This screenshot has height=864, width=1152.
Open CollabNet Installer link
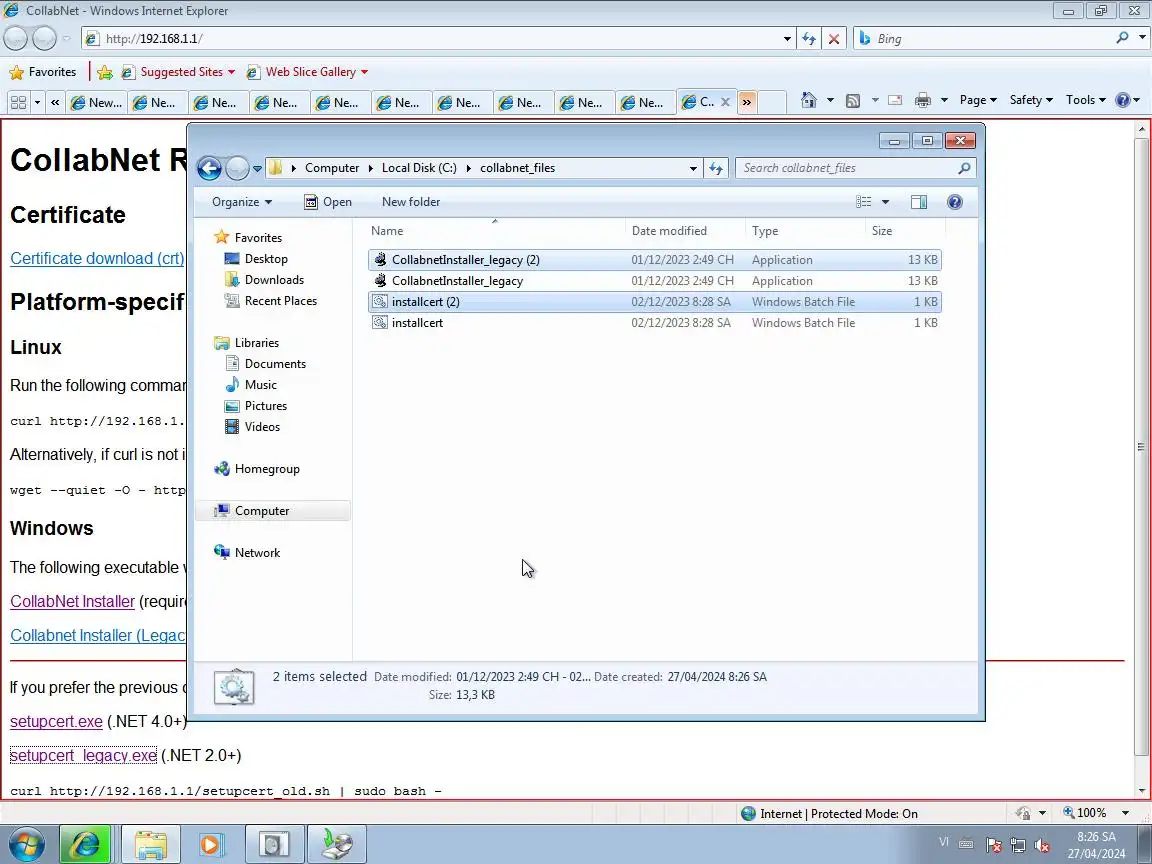(x=73, y=602)
